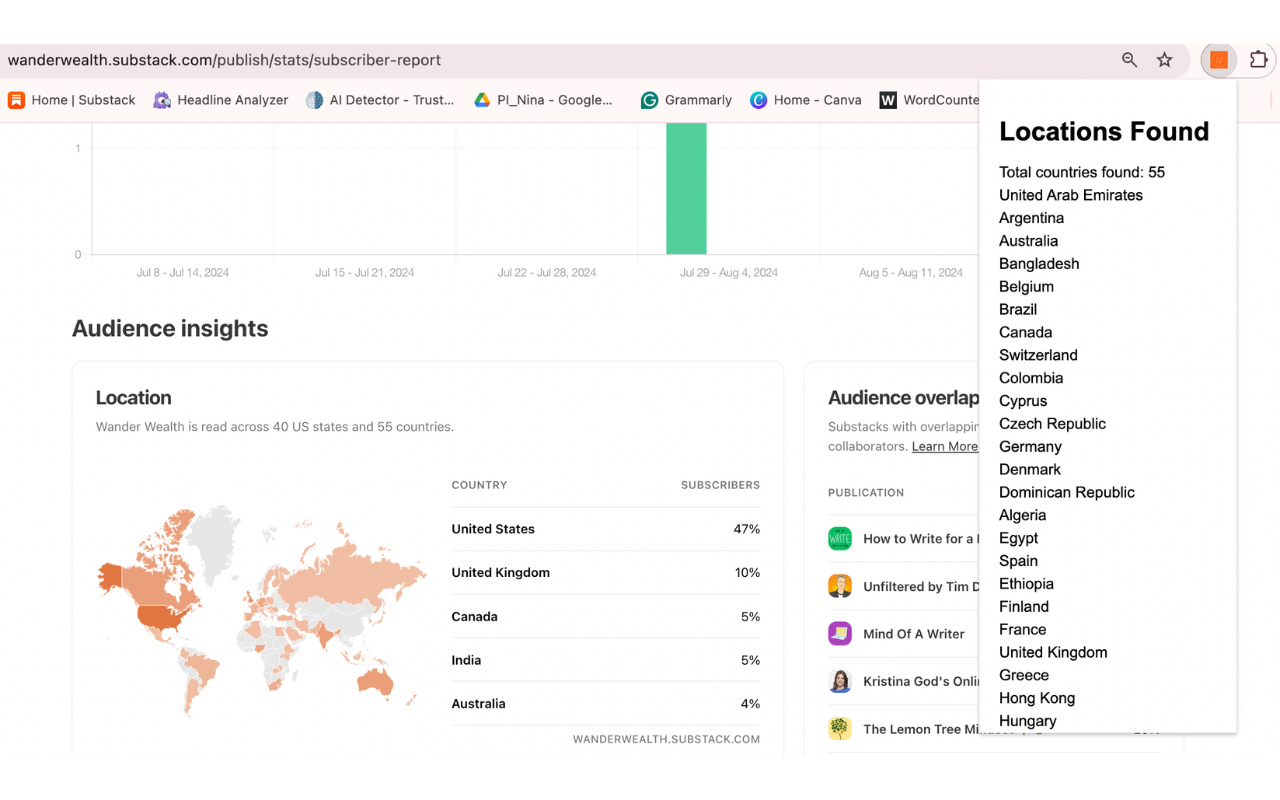Select the United States row in country table
Image resolution: width=1280 pixels, height=800 pixels.
[605, 529]
